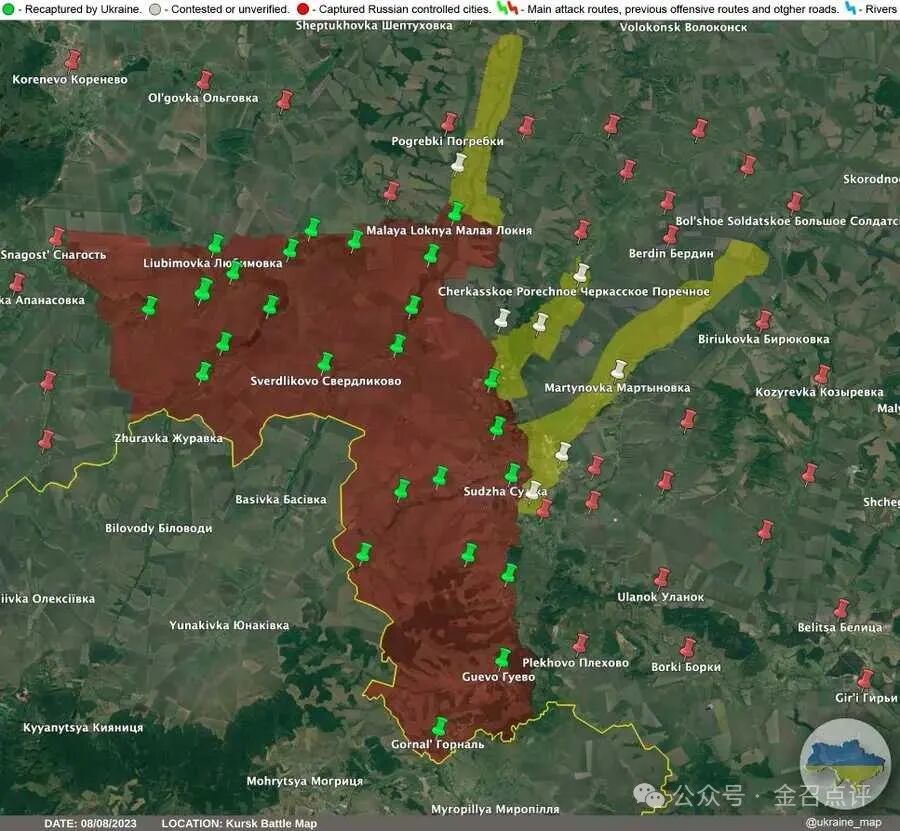
Task: Click the 'Kyyanytsya' place label
Action: click(x=83, y=728)
